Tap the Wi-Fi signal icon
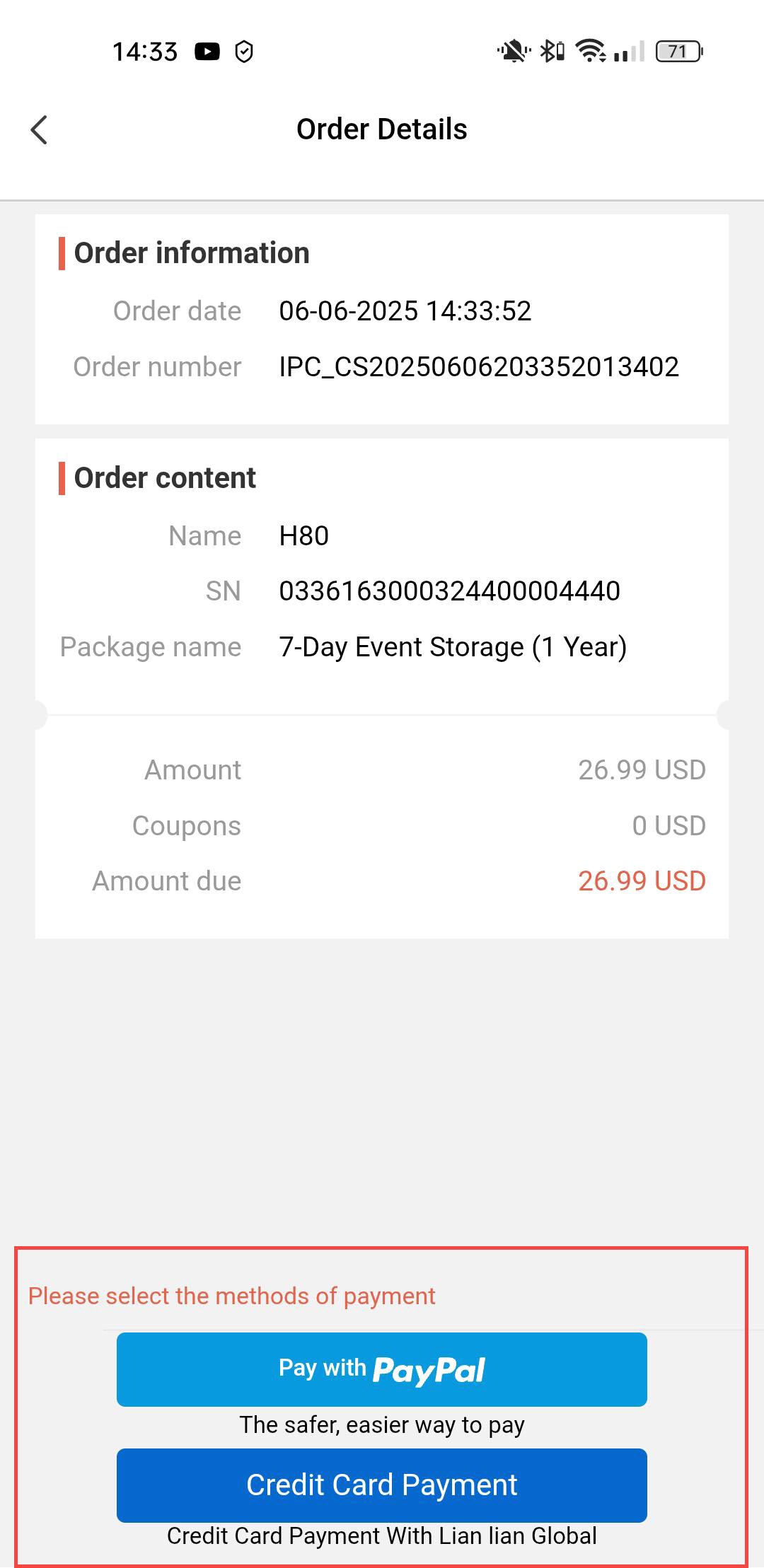This screenshot has height=1568, width=764. [590, 52]
